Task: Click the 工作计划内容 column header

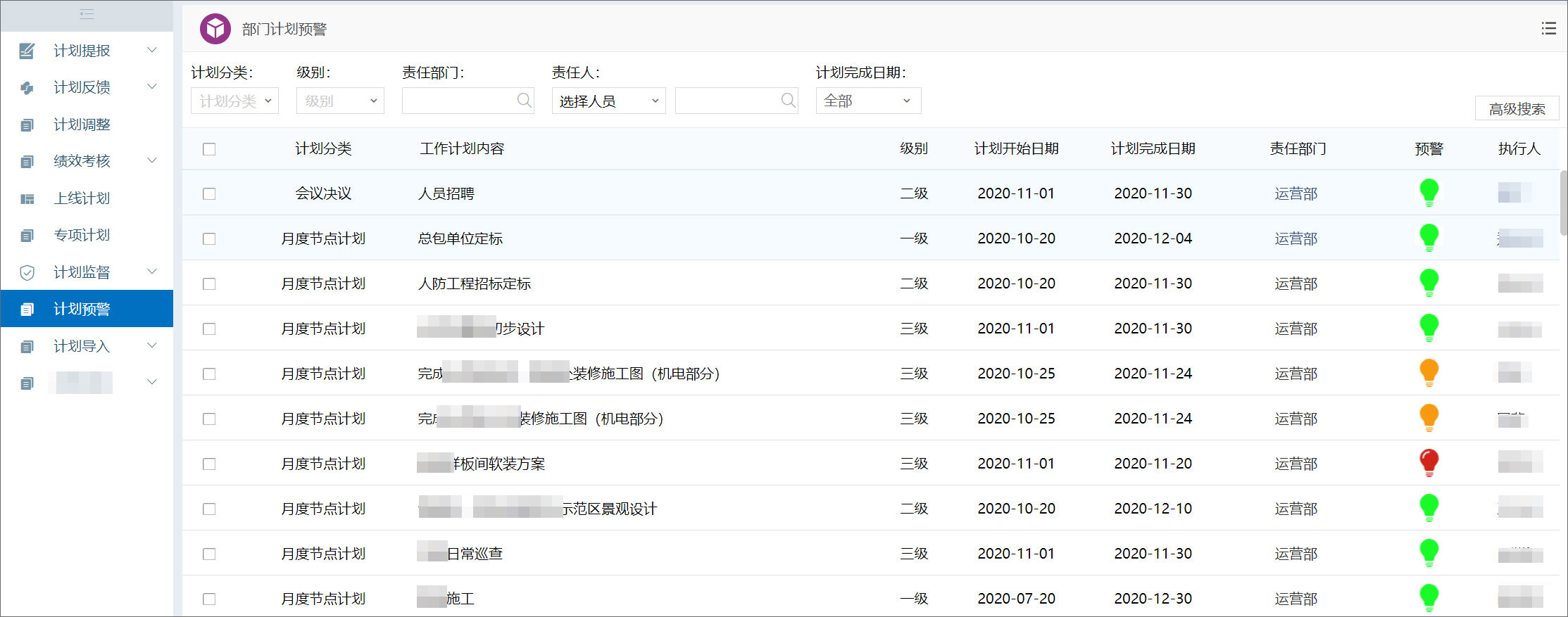Action: pos(462,148)
